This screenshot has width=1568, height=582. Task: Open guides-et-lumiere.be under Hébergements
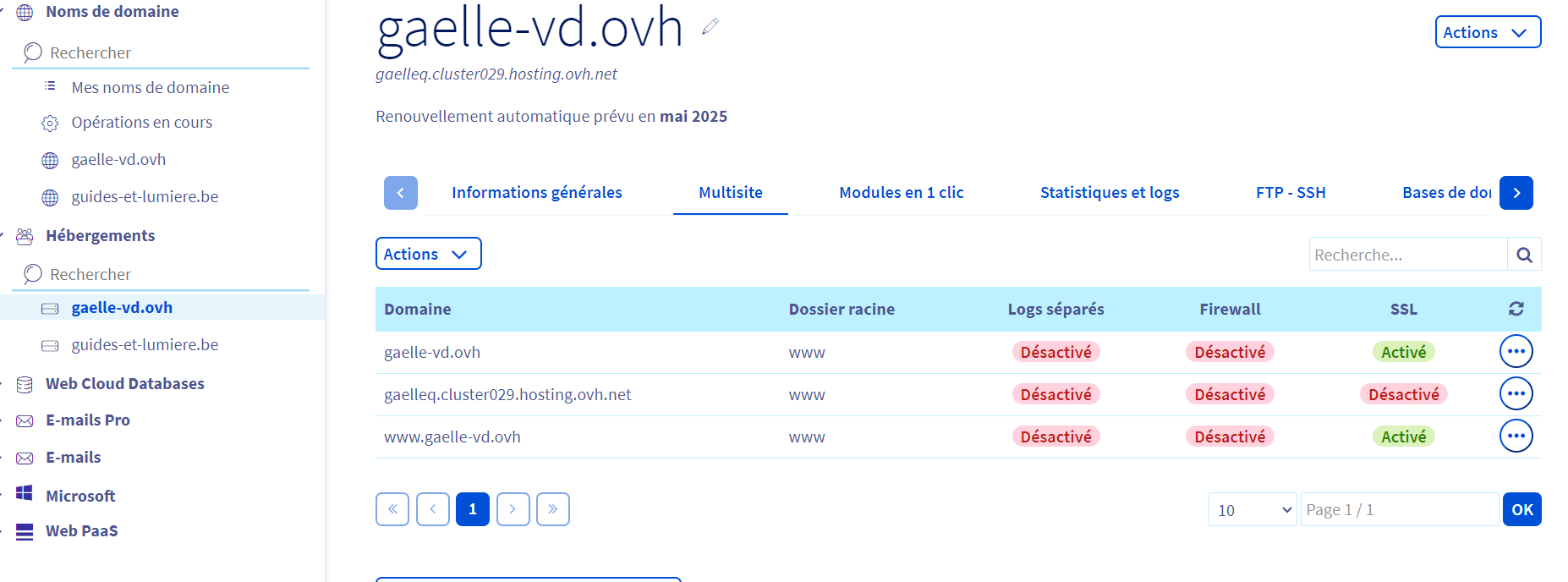click(x=145, y=345)
